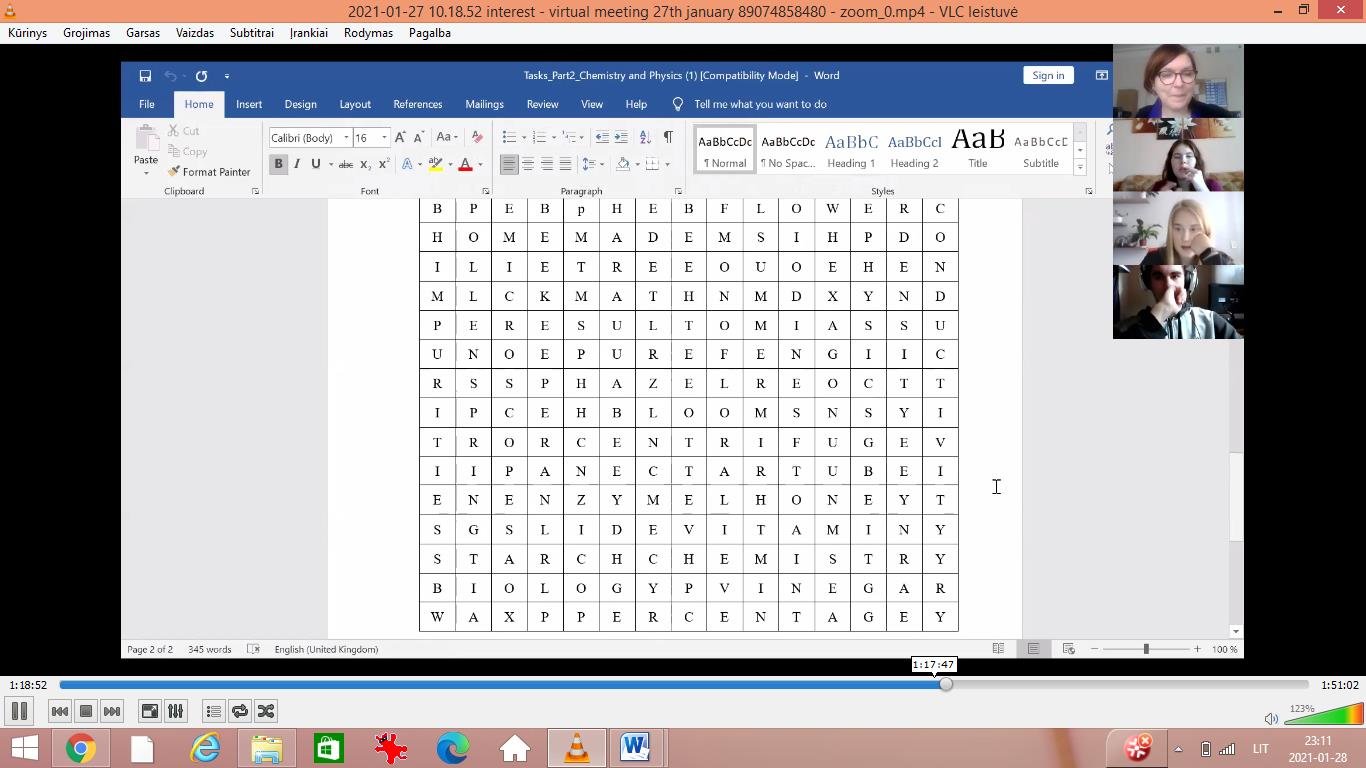Mute audio using the speaker icon
This screenshot has width=1366, height=768.
coord(1271,718)
